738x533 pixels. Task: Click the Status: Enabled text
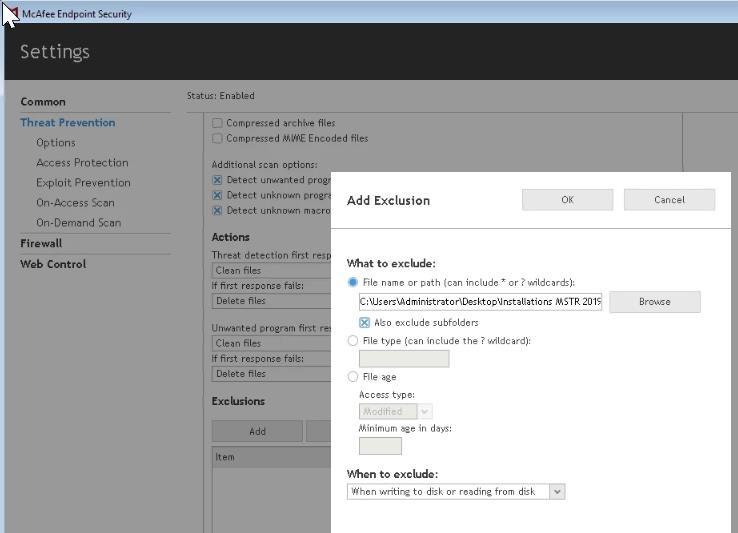221,96
